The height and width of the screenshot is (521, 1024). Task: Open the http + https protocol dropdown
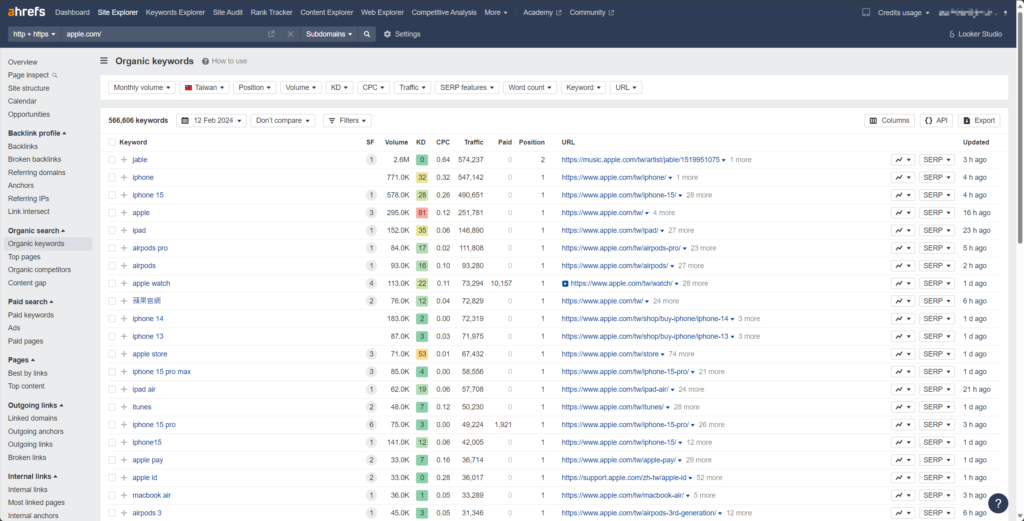click(35, 34)
